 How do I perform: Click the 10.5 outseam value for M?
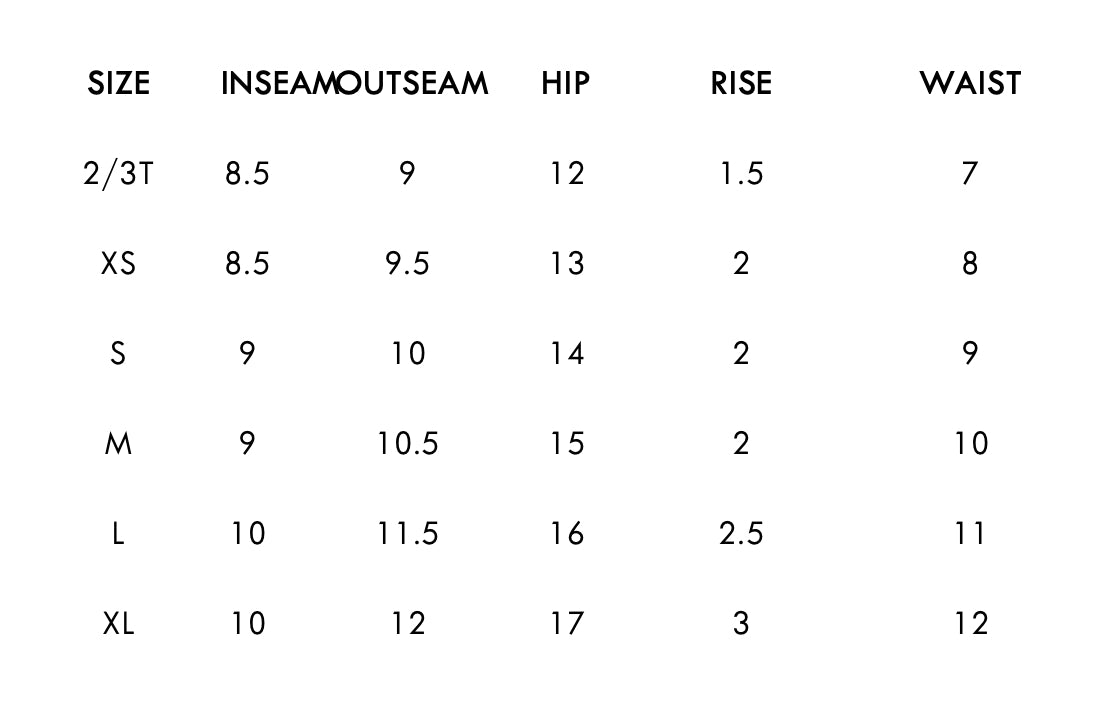tap(407, 443)
